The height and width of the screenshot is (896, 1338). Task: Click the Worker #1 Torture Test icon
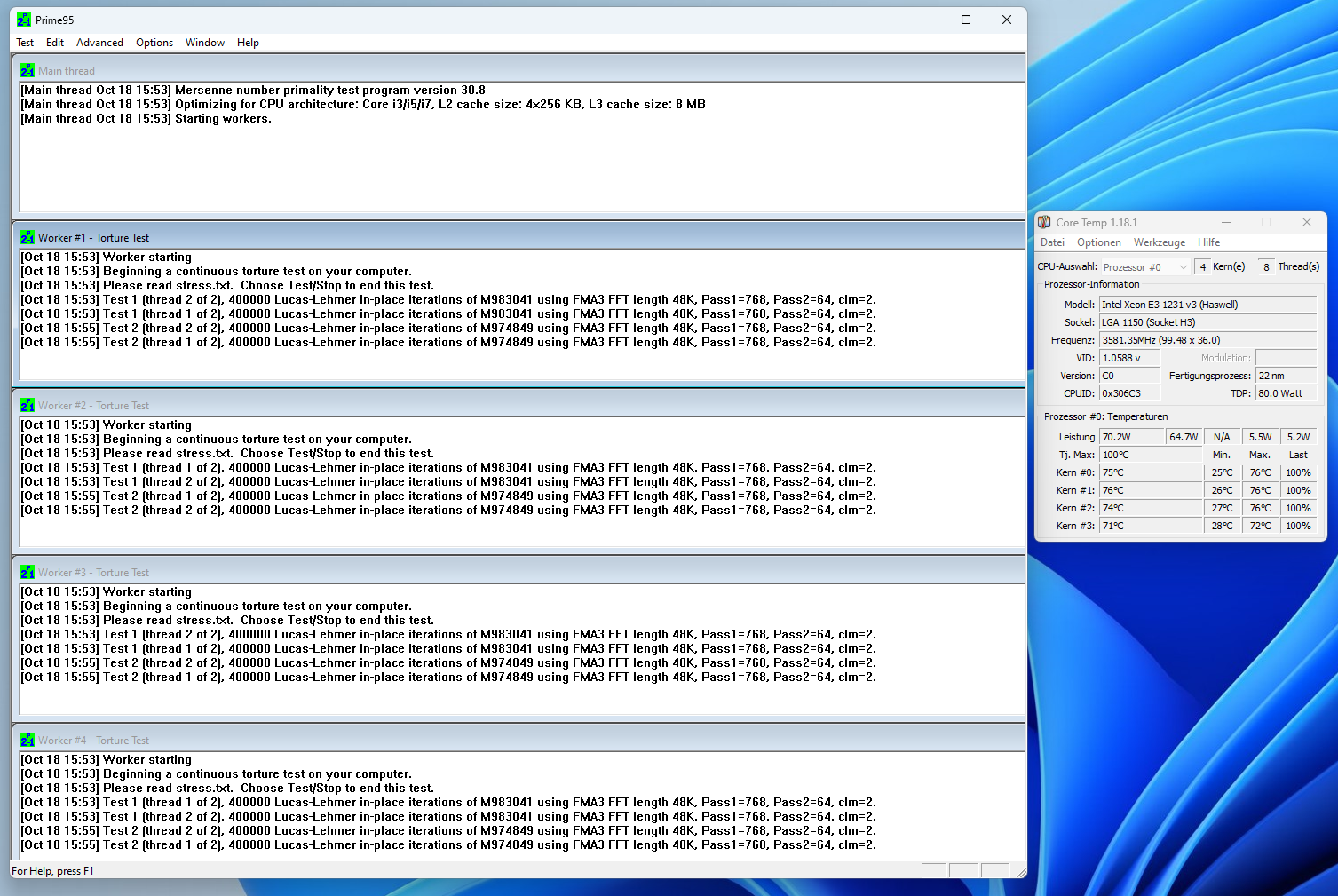tap(28, 237)
